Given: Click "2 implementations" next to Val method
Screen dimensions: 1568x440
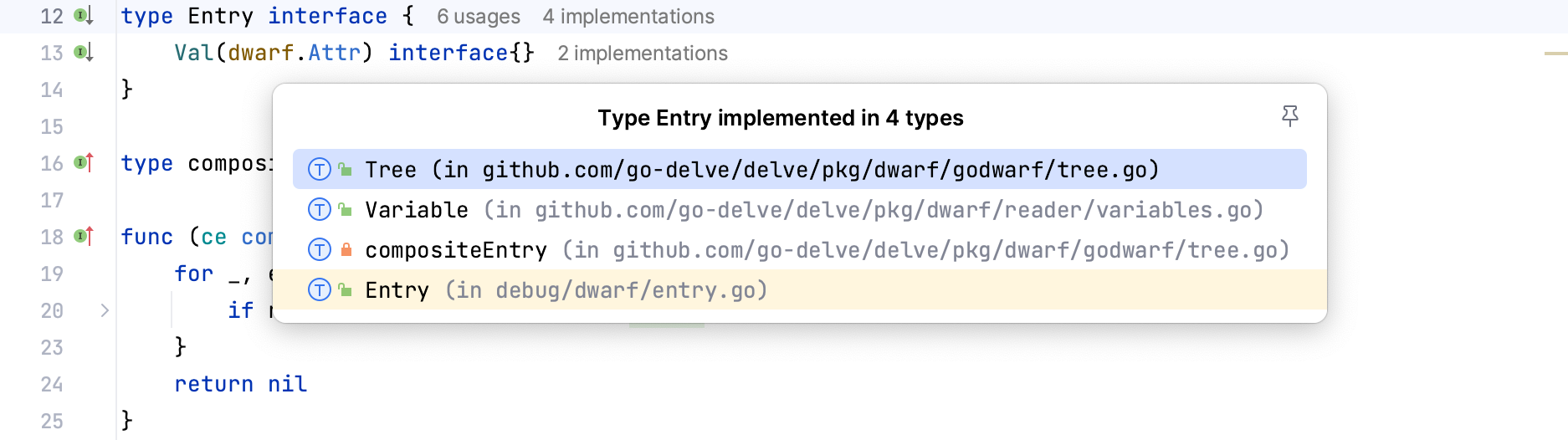Looking at the screenshot, I should pyautogui.click(x=643, y=54).
